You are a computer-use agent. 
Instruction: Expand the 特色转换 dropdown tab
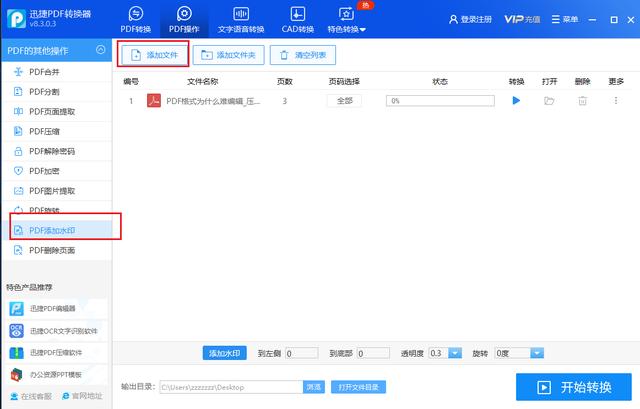347,19
